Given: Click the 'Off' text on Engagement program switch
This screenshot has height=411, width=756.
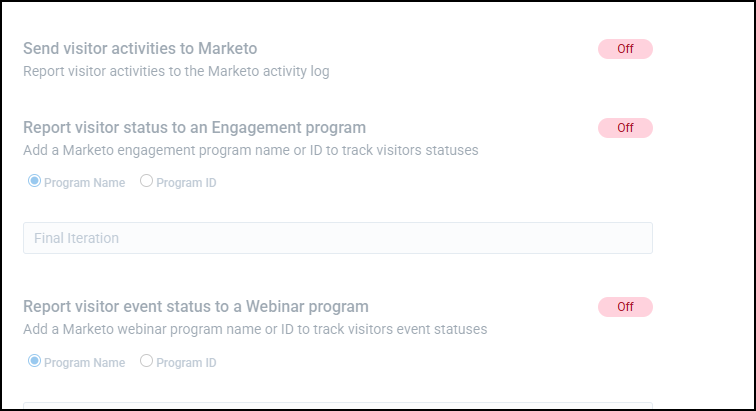Looking at the screenshot, I should [626, 128].
